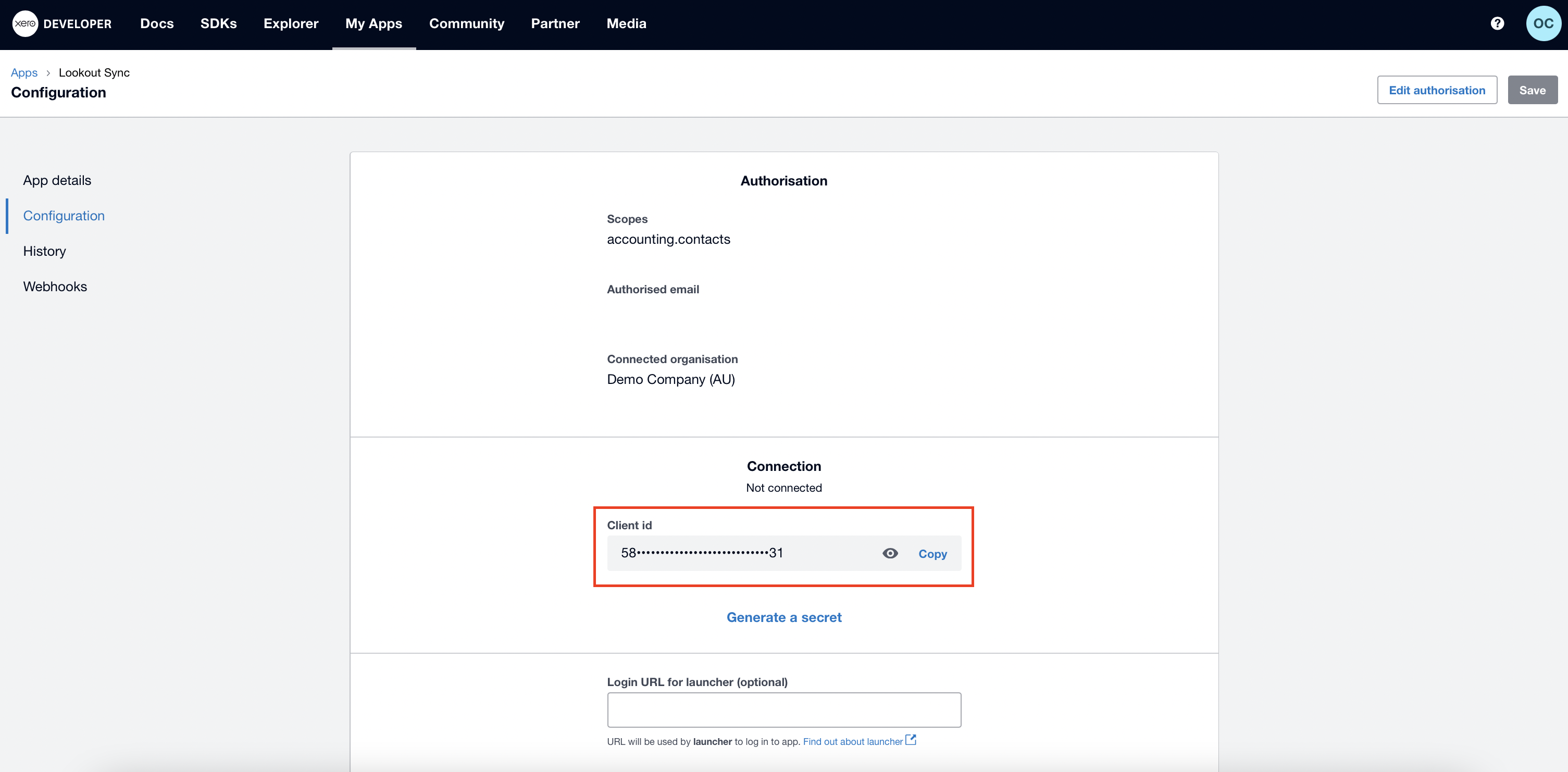Select the My Apps tab
1568x772 pixels.
point(373,24)
